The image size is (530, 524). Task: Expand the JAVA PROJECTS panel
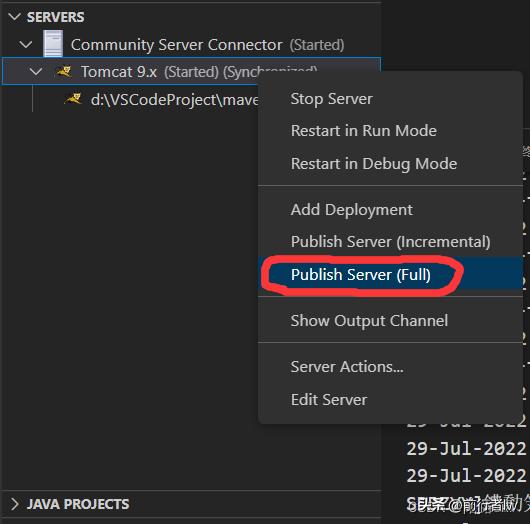tap(15, 504)
